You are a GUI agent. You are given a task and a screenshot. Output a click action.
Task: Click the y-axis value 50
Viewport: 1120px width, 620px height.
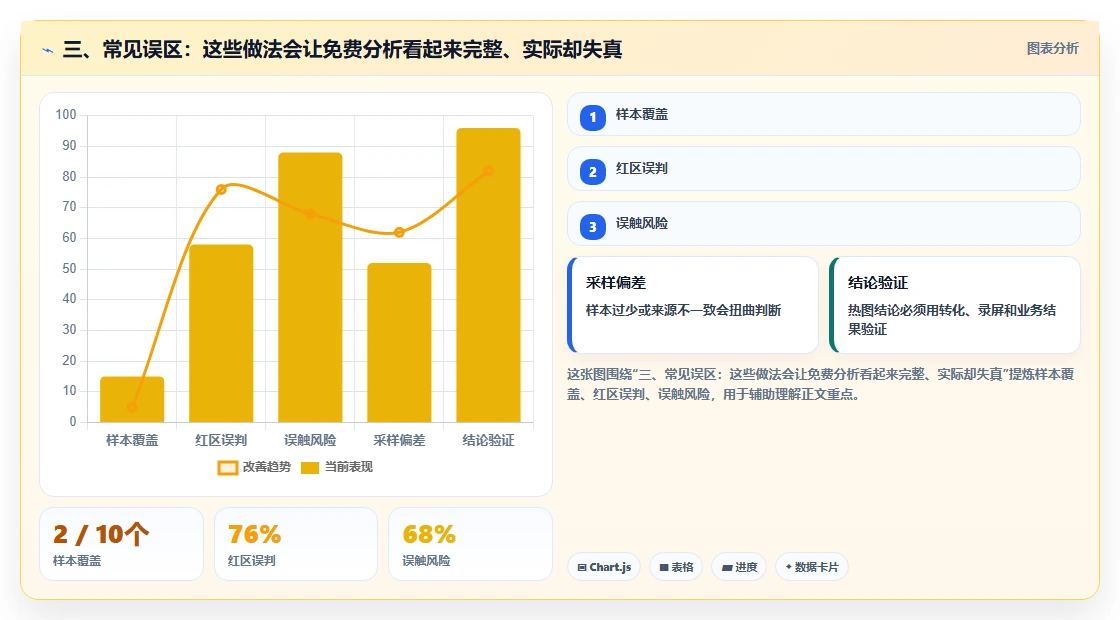[x=69, y=269]
